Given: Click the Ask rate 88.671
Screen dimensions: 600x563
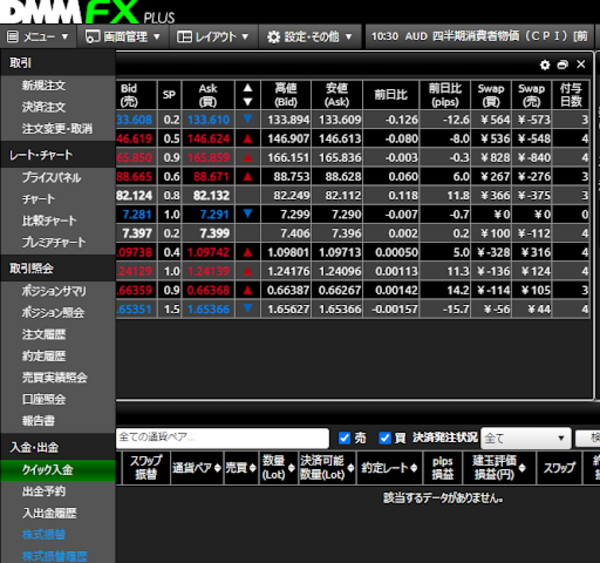Looking at the screenshot, I should click(x=211, y=176).
